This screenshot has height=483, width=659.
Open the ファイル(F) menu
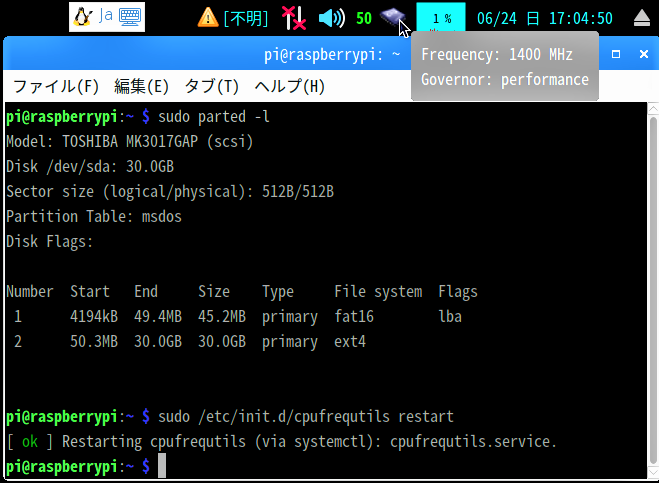56,87
